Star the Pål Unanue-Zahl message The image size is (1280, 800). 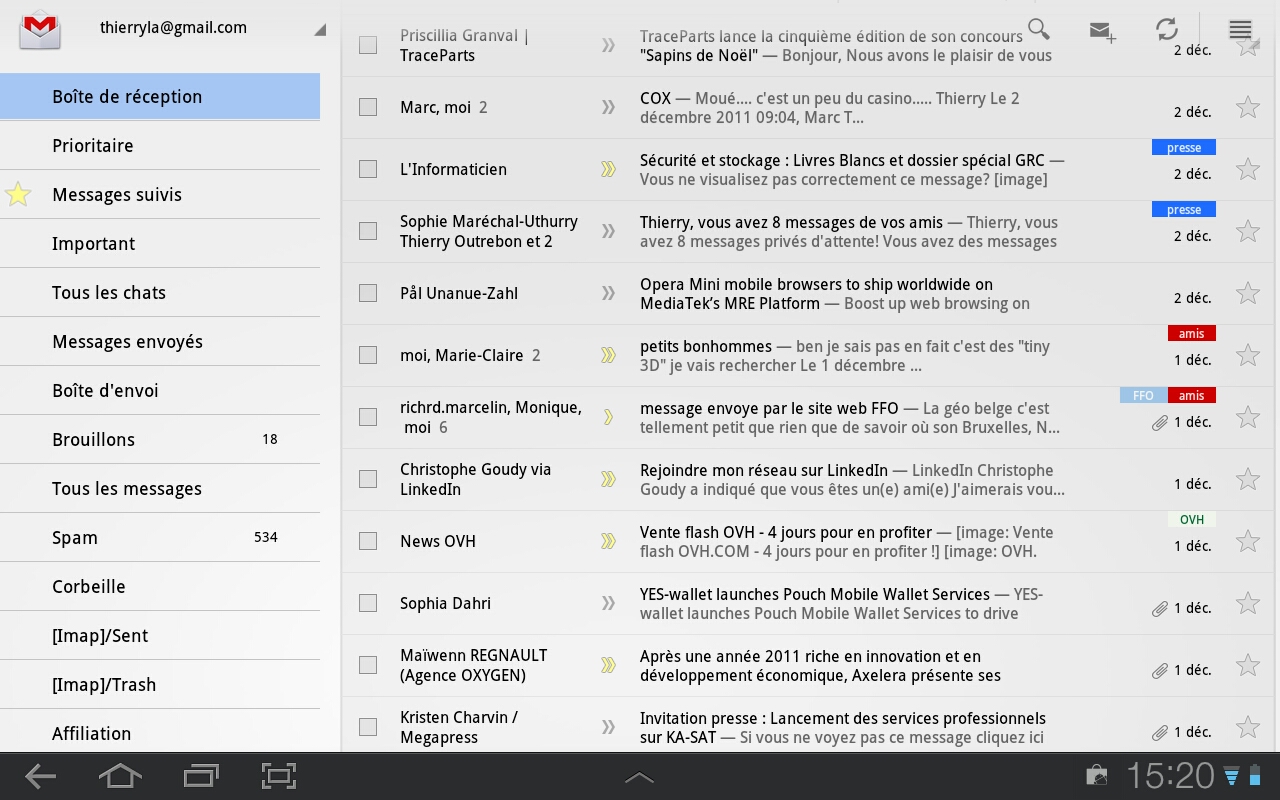pos(1247,293)
